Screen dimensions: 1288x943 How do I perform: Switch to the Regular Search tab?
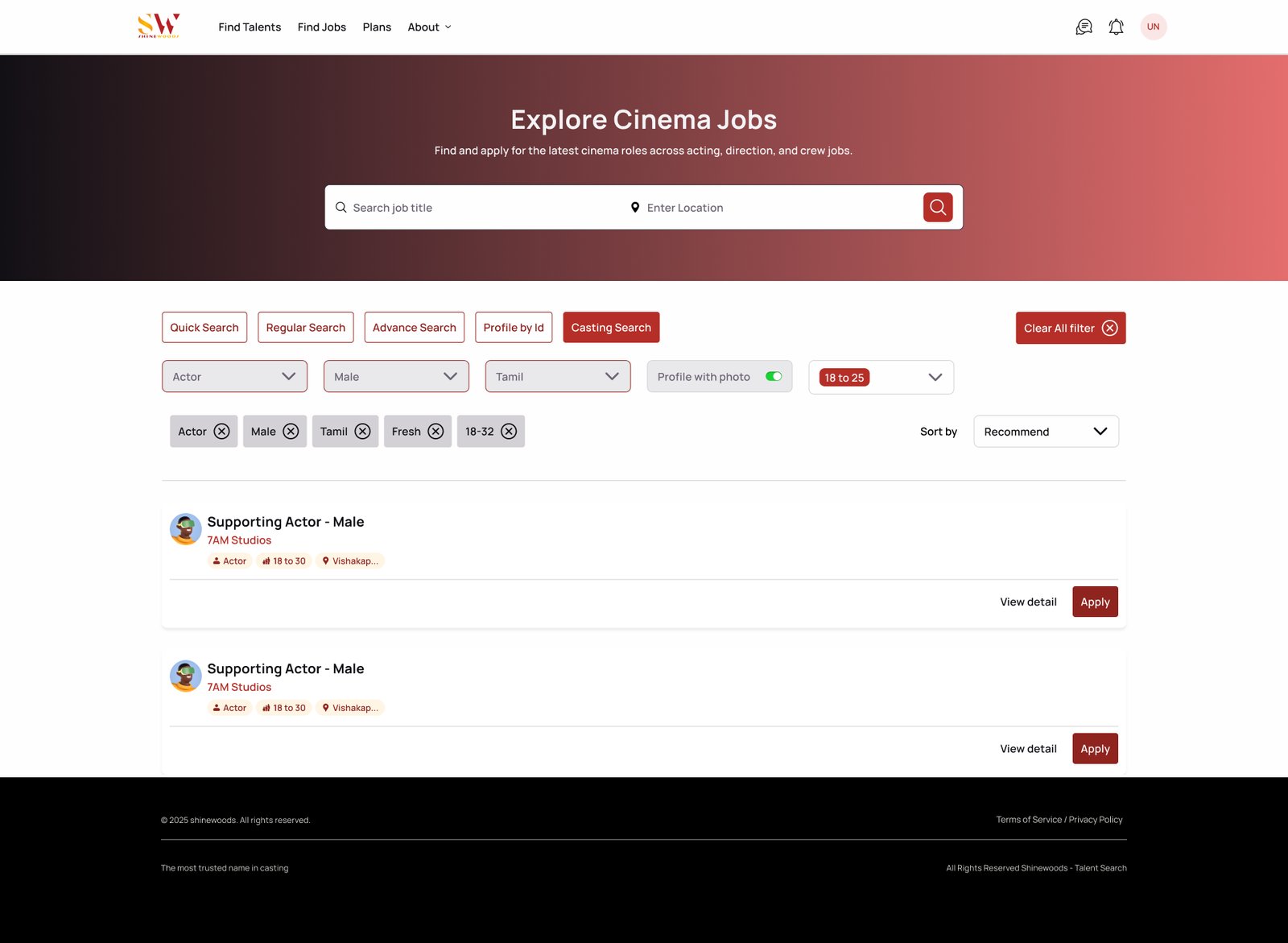coord(306,328)
